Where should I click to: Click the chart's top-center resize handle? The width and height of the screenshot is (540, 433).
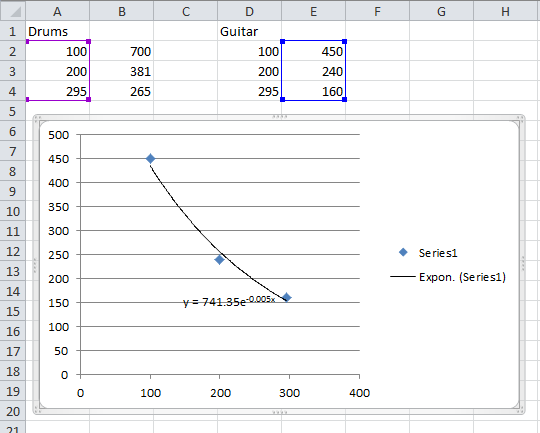279,117
